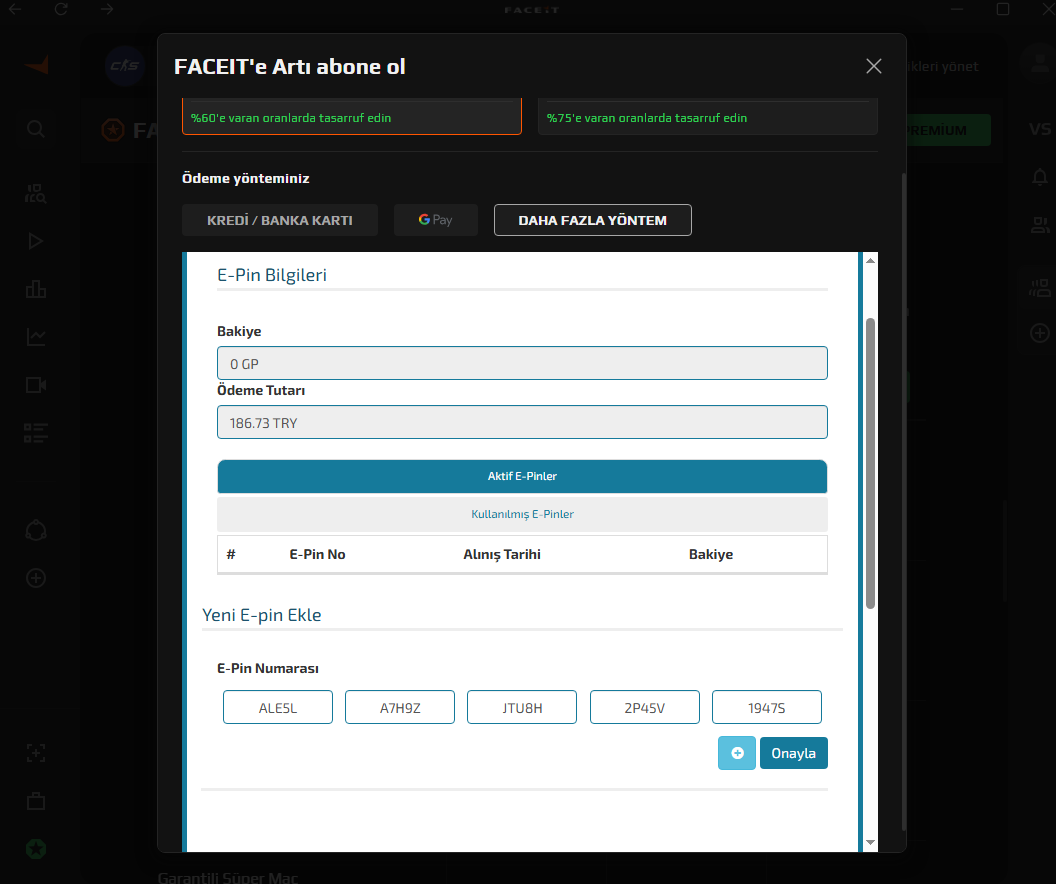Screen dimensions: 1056x884
Task: Reload page with refresh icon
Action: [x=61, y=9]
